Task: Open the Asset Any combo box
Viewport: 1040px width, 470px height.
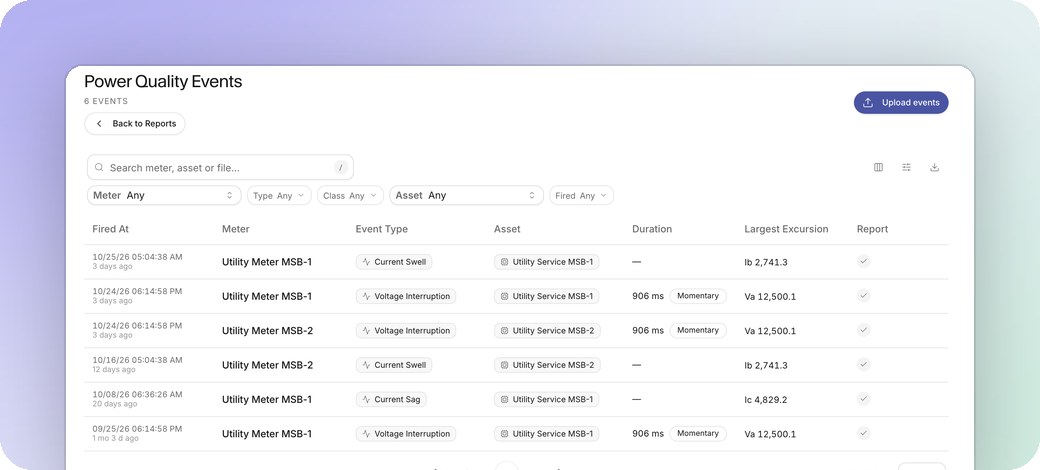Action: pyautogui.click(x=466, y=196)
